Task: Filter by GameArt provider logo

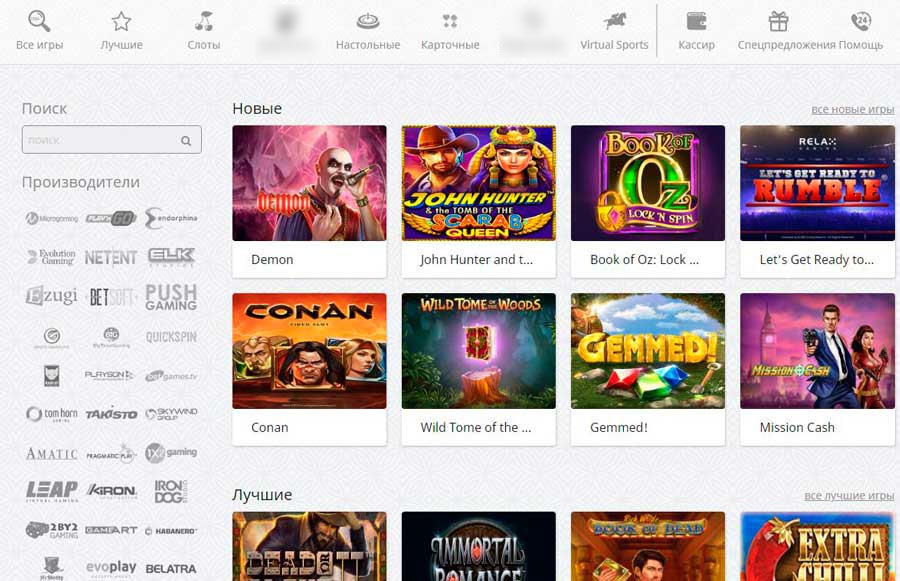Action: 111,530
